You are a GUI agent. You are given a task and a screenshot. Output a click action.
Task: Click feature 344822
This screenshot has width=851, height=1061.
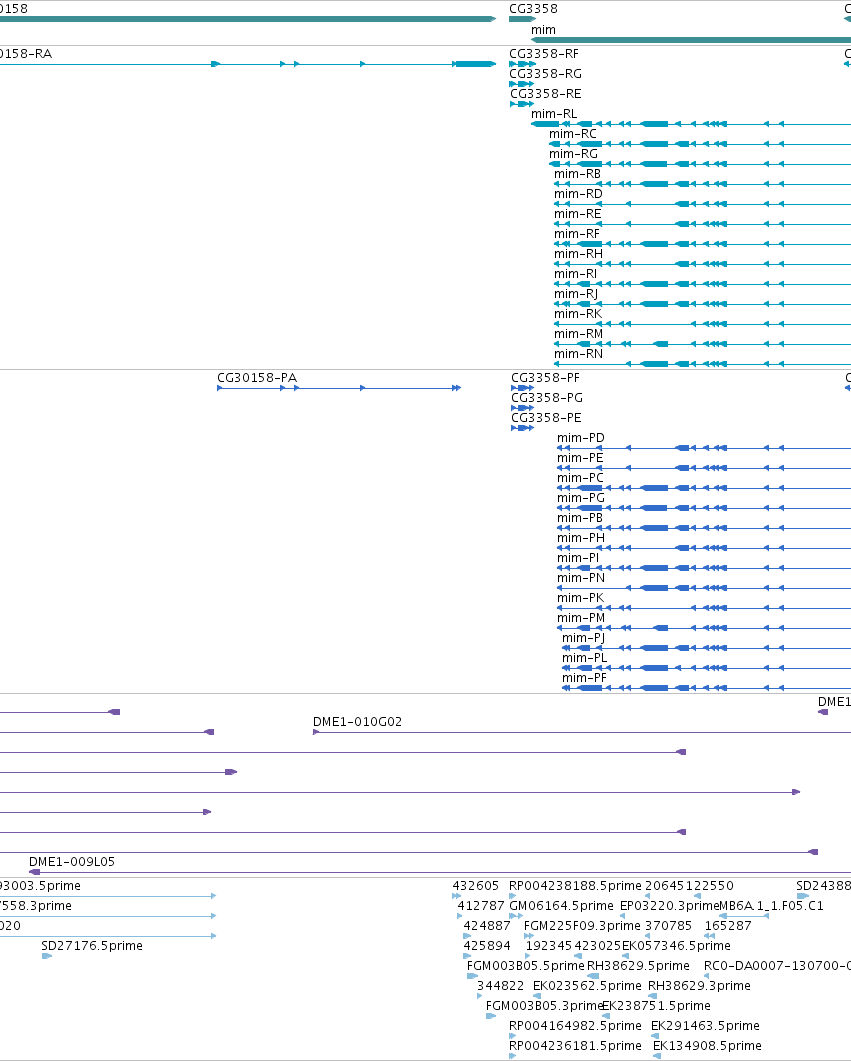500,986
